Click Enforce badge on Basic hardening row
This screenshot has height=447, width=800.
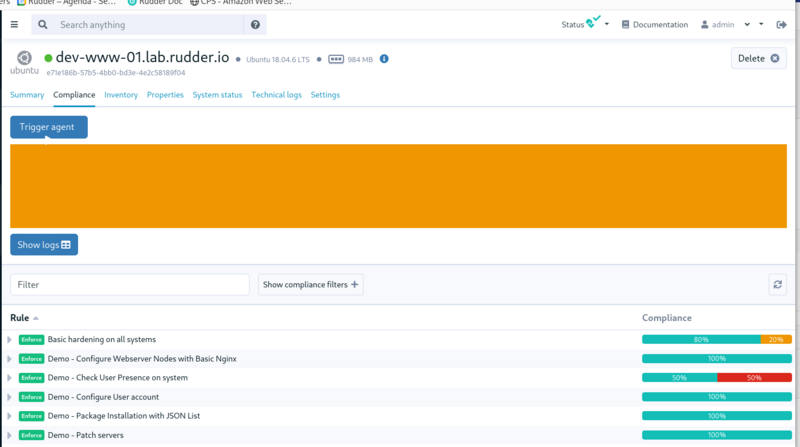[31, 339]
